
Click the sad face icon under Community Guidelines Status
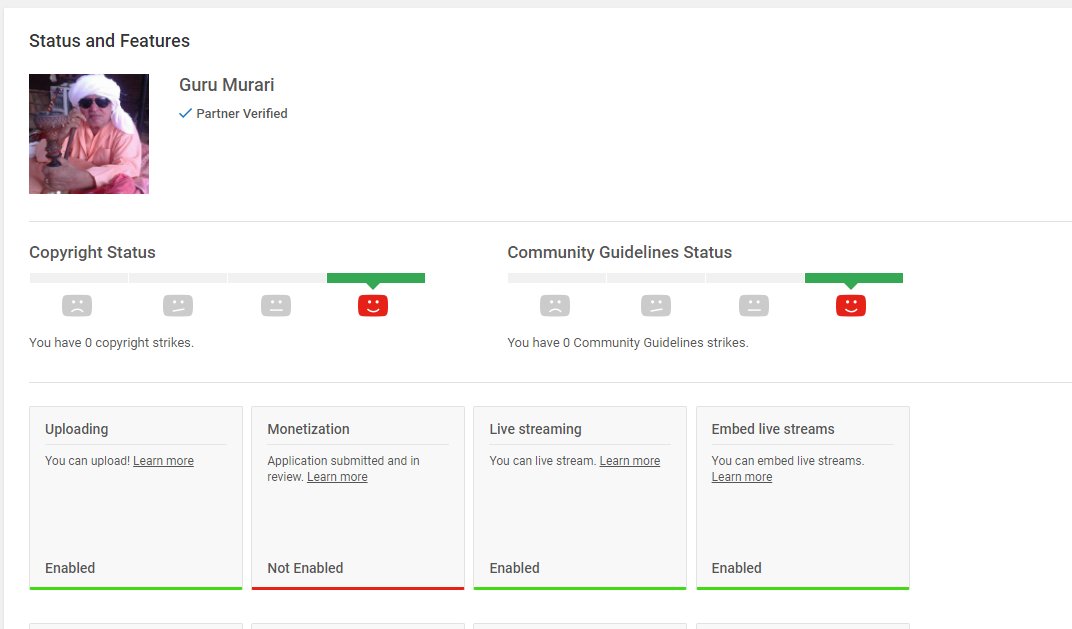coord(554,306)
